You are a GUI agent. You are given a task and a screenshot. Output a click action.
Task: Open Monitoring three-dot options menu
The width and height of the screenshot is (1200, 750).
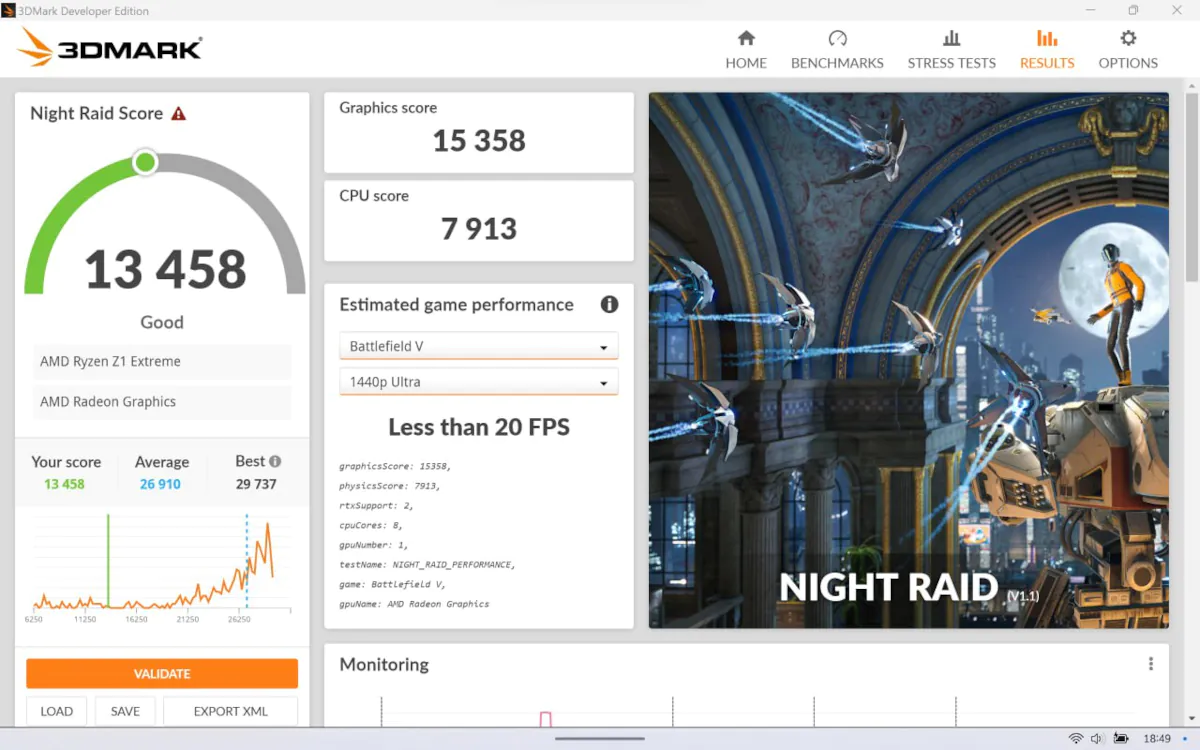tap(1151, 664)
